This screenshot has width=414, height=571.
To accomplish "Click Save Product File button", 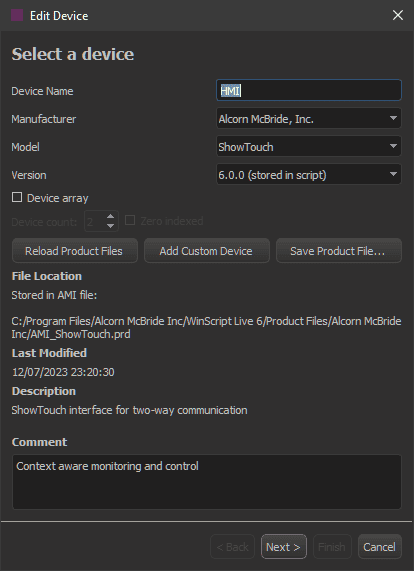I will [x=339, y=251].
